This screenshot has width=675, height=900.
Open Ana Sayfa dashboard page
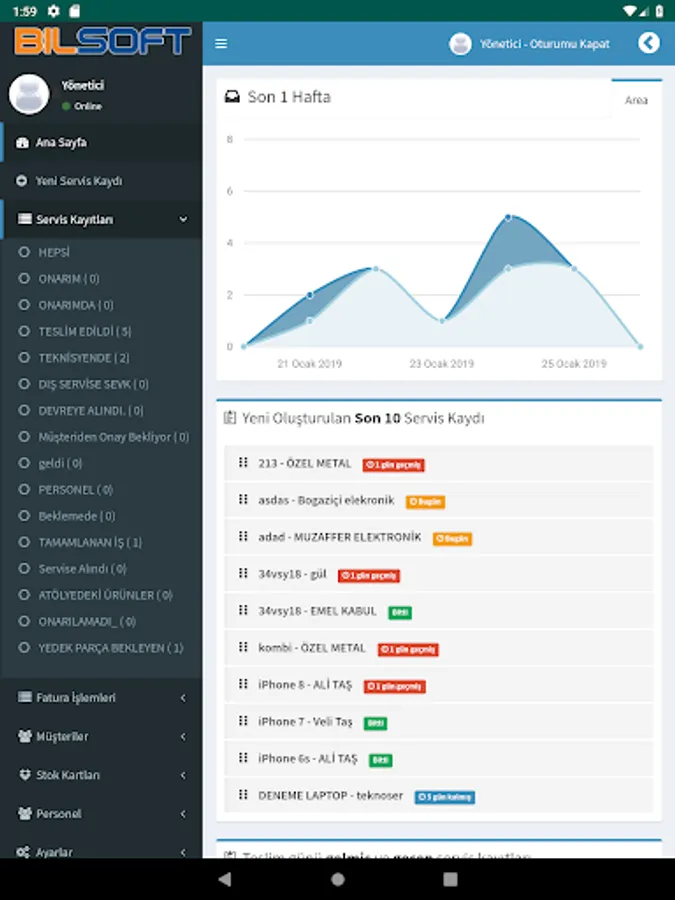click(102, 142)
